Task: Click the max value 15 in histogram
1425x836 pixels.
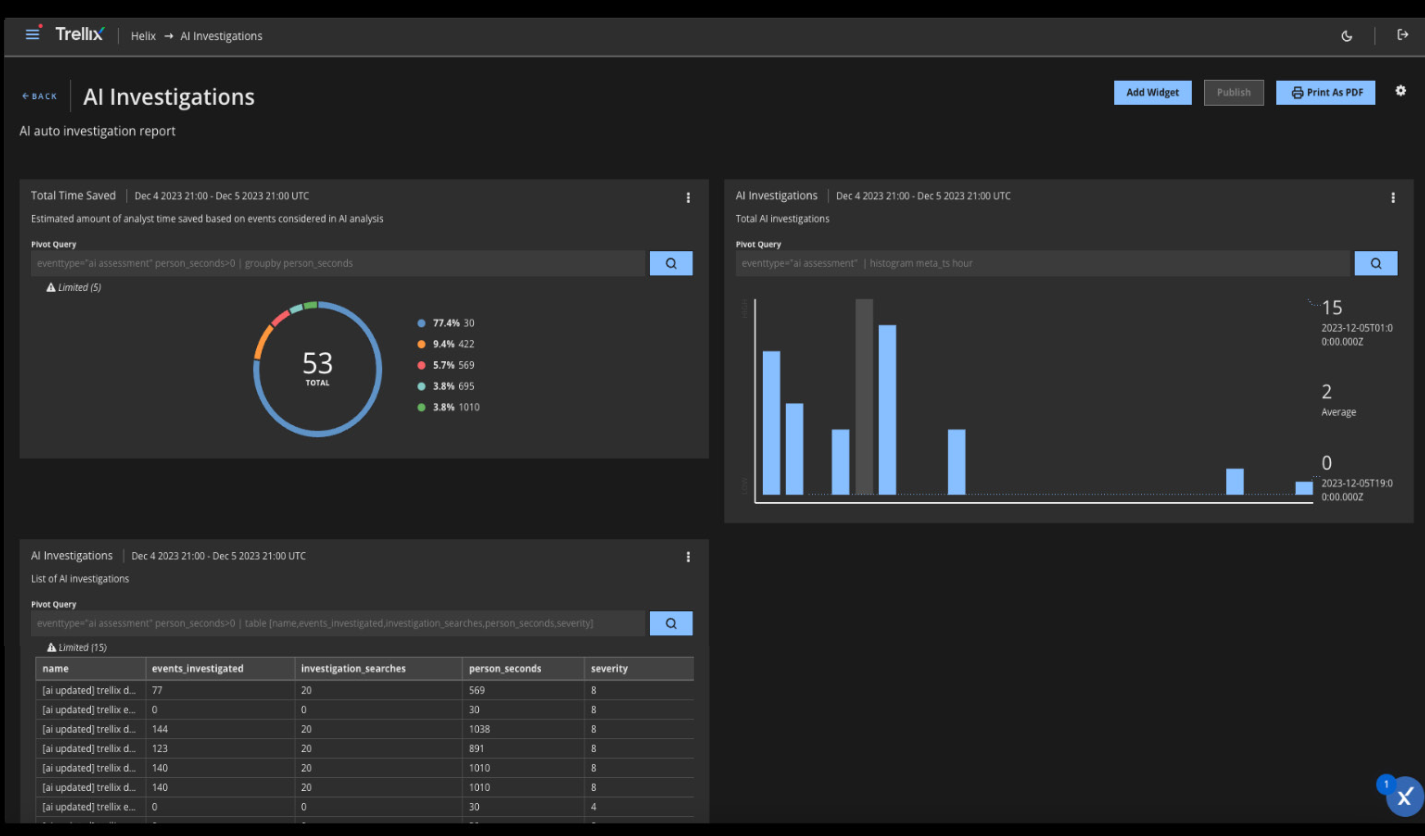Action: click(x=1332, y=308)
